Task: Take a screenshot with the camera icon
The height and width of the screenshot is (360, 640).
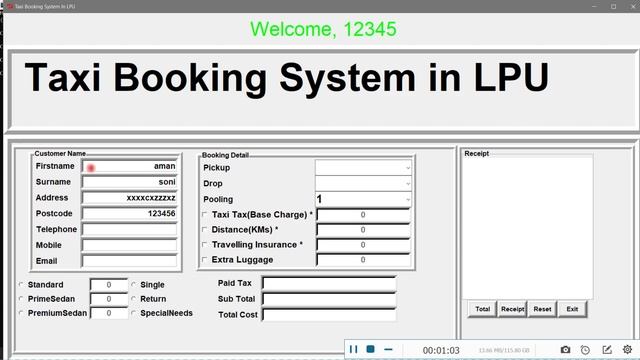Action: coord(565,349)
